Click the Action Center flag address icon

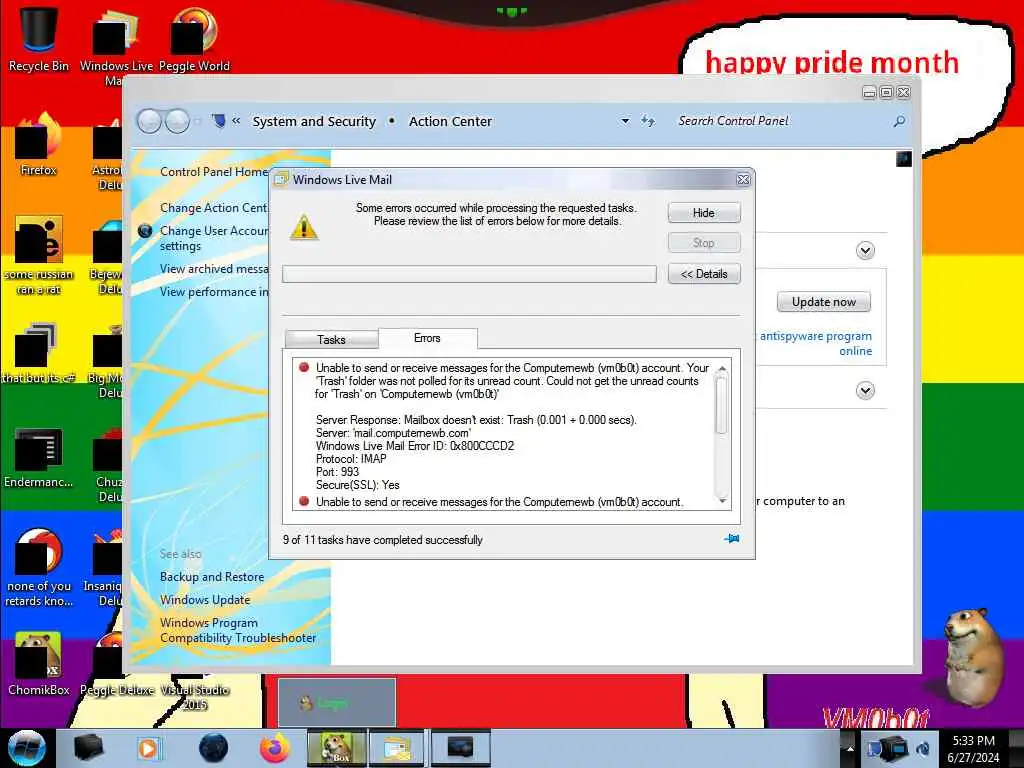(219, 121)
